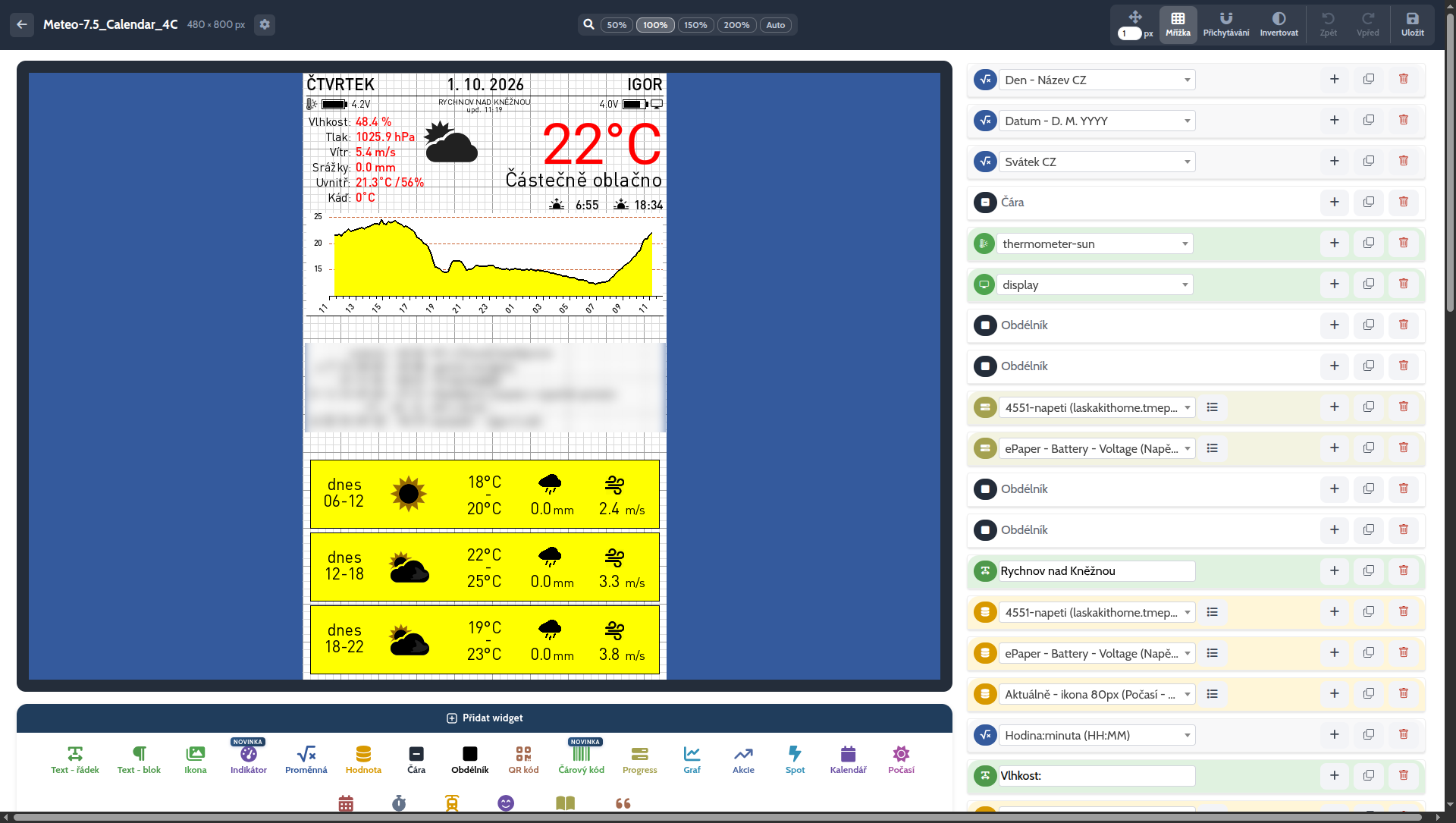Viewport: 1456px width, 823px height.
Task: Open the thermometer-sun icon dropdown
Action: click(x=1094, y=243)
